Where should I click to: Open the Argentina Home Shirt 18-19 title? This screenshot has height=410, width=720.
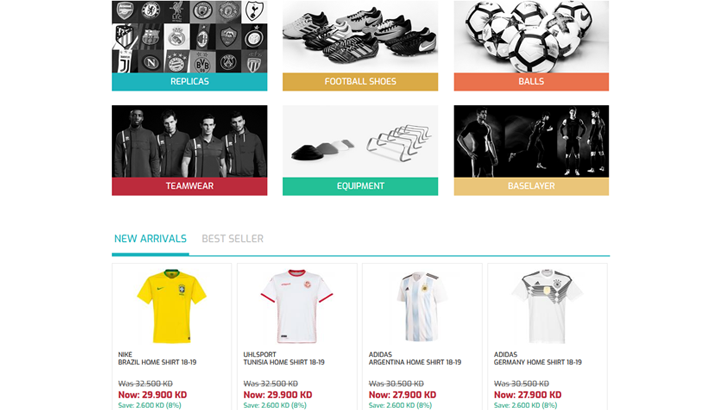pyautogui.click(x=415, y=362)
